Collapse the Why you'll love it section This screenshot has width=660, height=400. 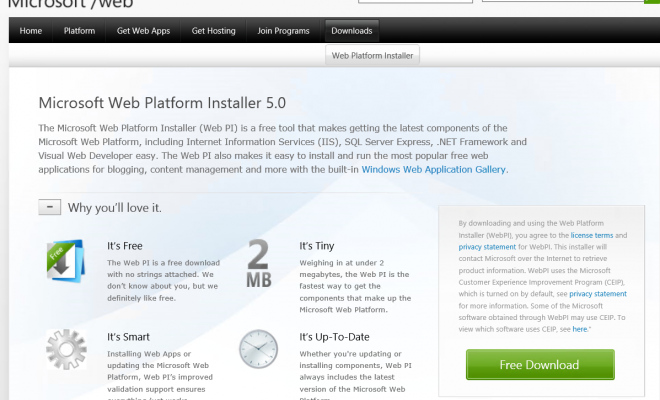[50, 207]
